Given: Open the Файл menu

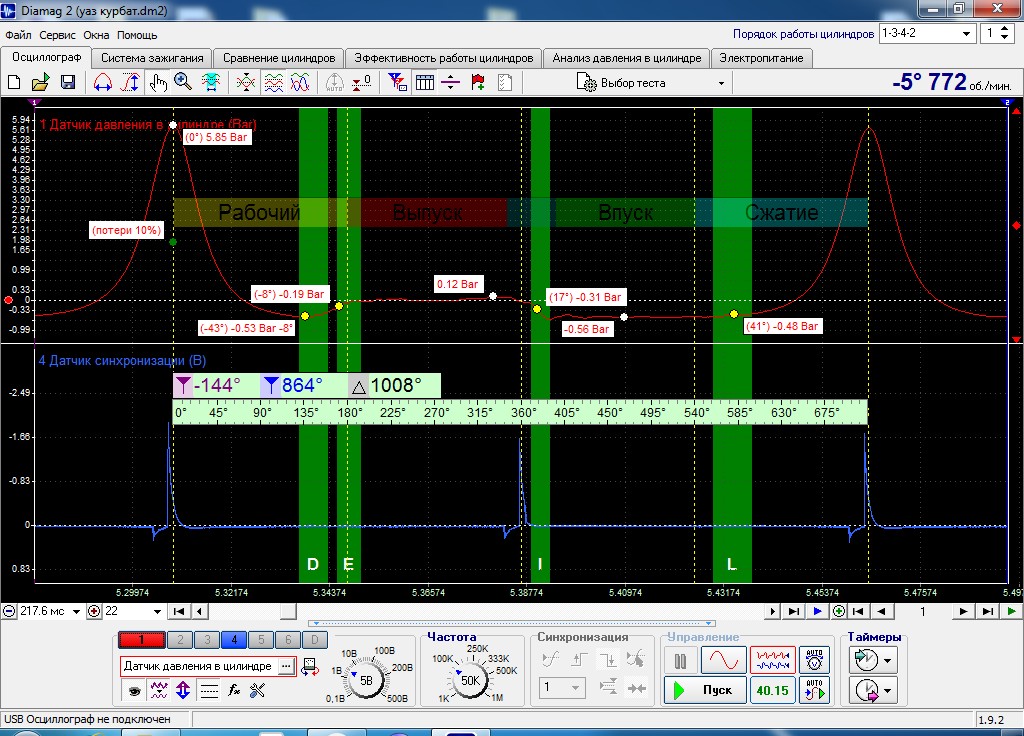Looking at the screenshot, I should (x=18, y=35).
